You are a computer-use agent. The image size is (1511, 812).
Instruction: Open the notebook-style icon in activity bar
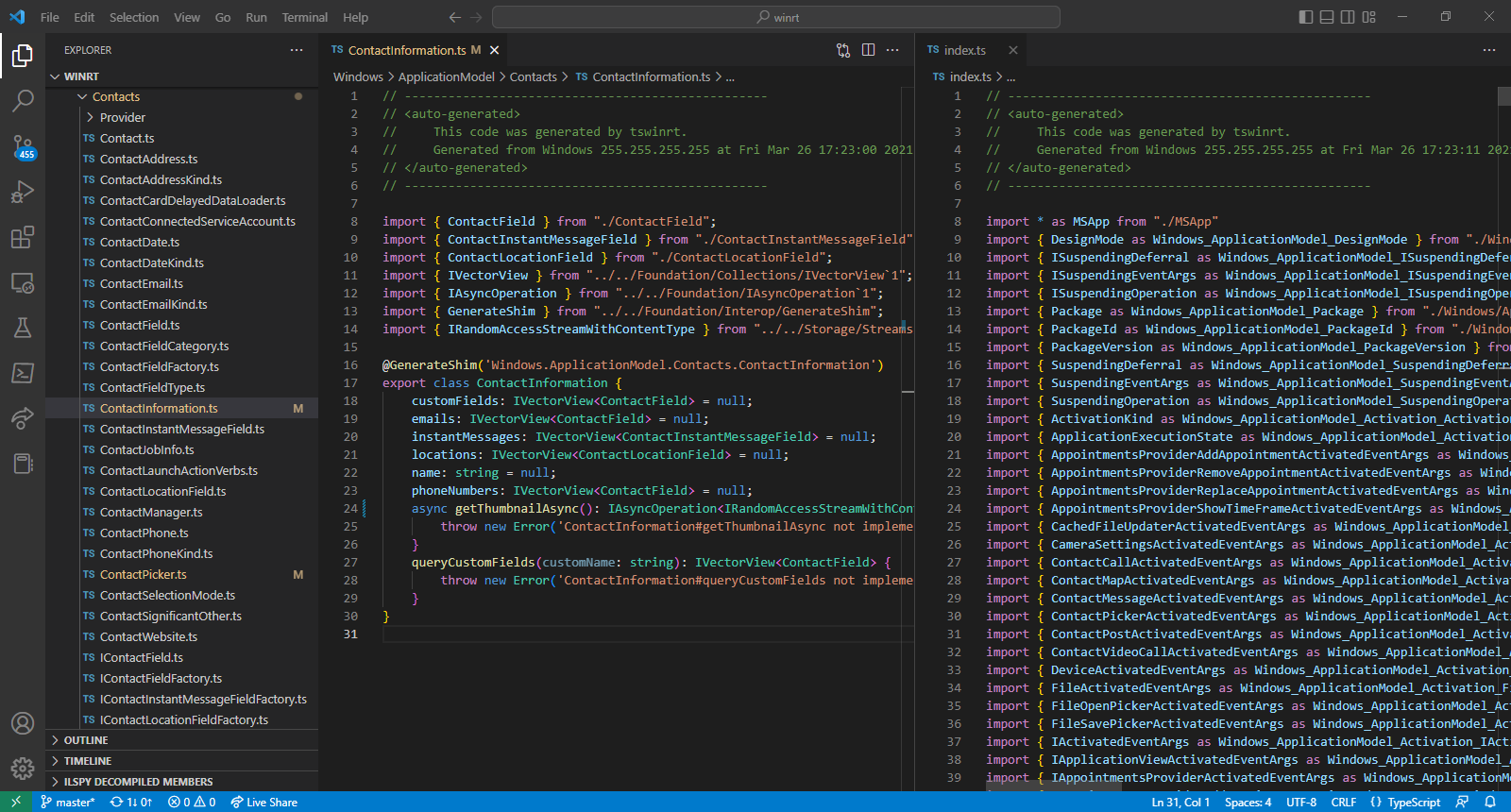(23, 464)
